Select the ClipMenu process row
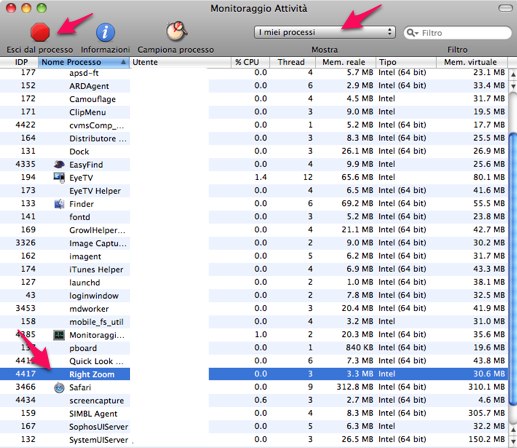This screenshot has height=448, width=517. point(253,112)
